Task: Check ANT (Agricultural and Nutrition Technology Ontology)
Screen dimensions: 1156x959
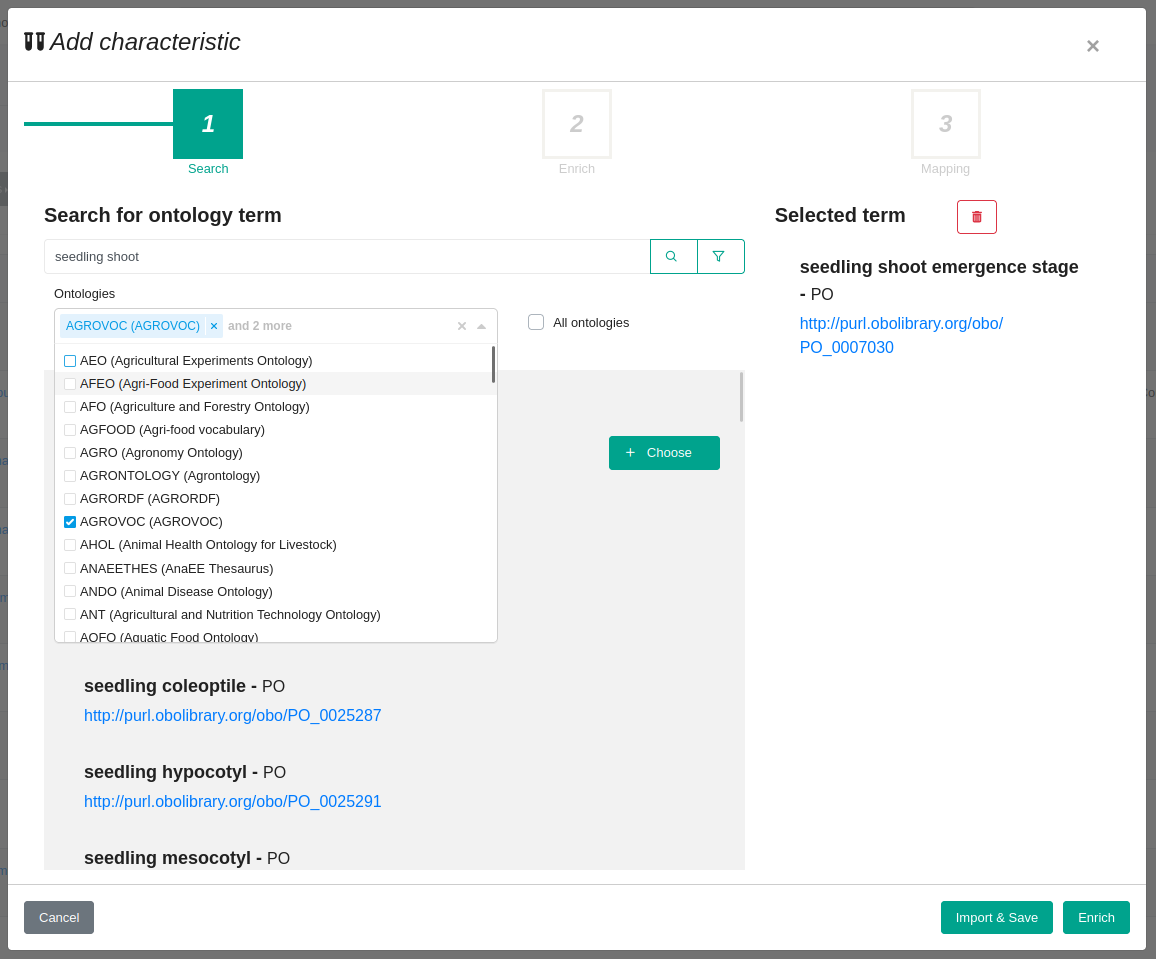Action: [x=70, y=614]
